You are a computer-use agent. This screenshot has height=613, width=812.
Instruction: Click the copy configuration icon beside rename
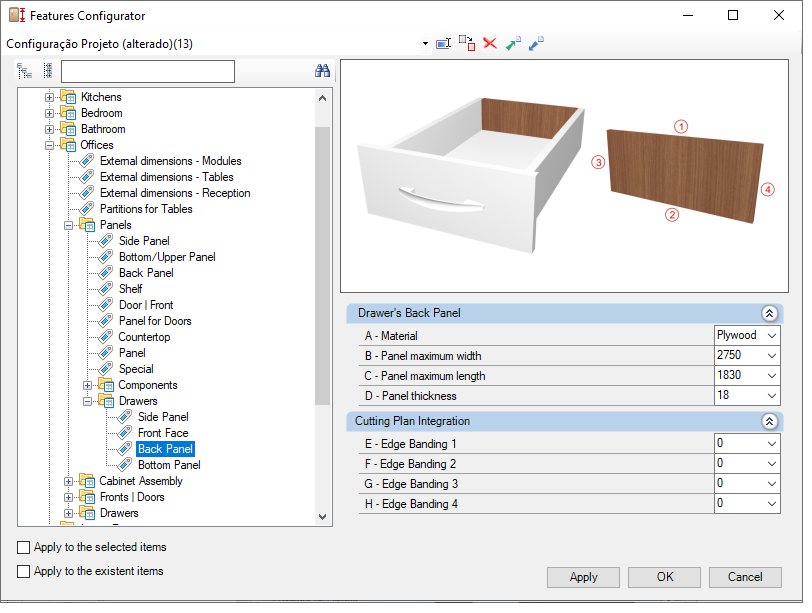467,43
